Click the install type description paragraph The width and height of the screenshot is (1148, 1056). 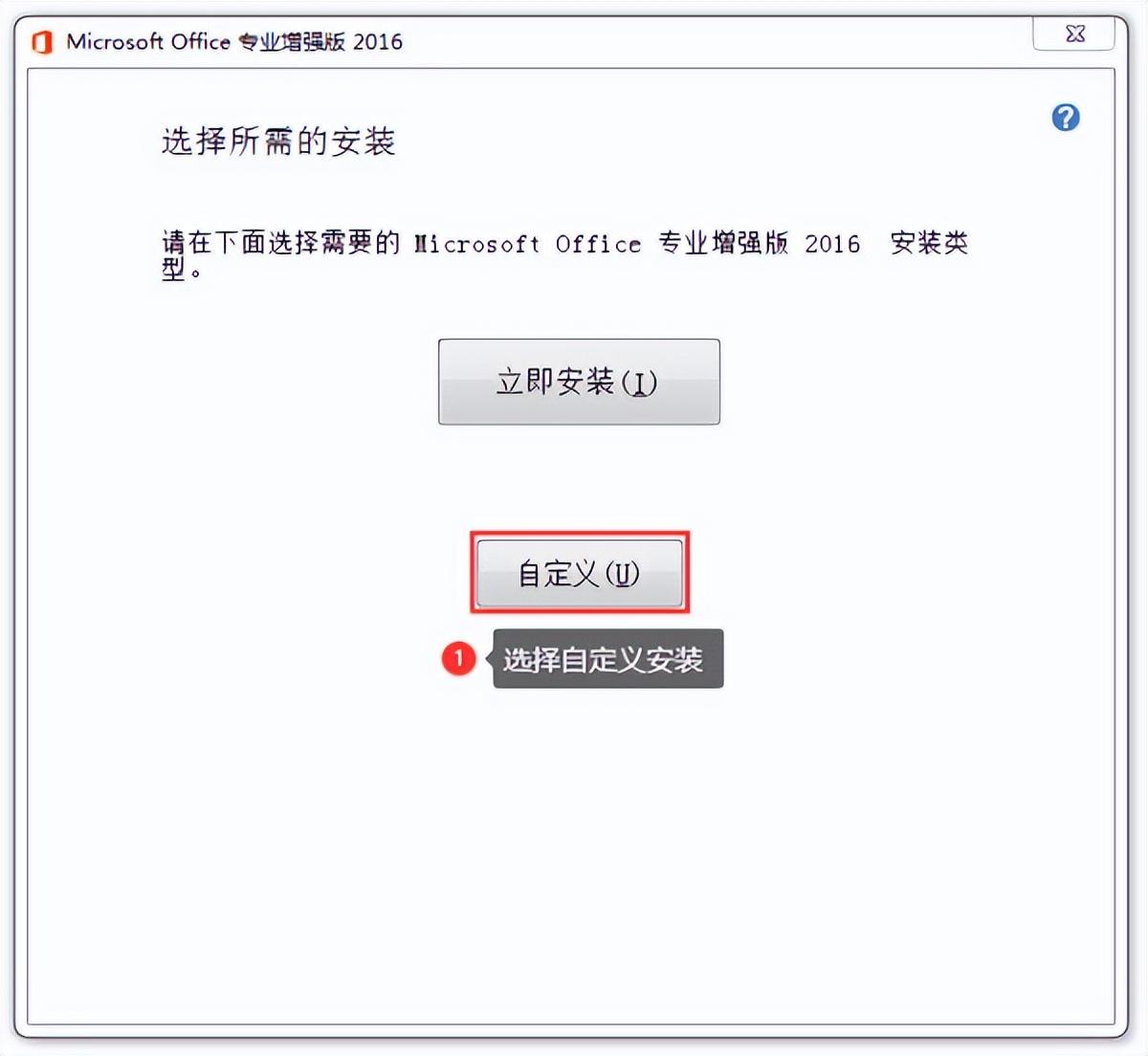coord(564,256)
